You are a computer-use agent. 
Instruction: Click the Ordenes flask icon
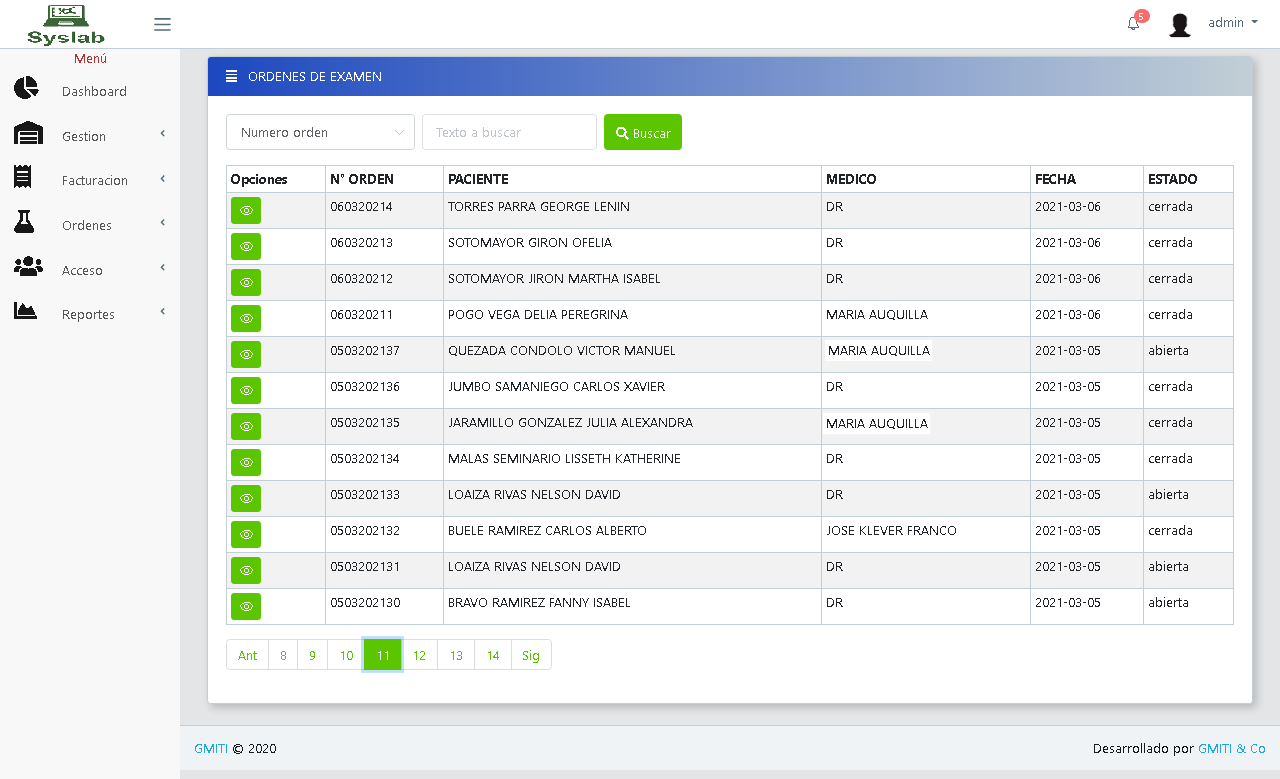tap(24, 222)
